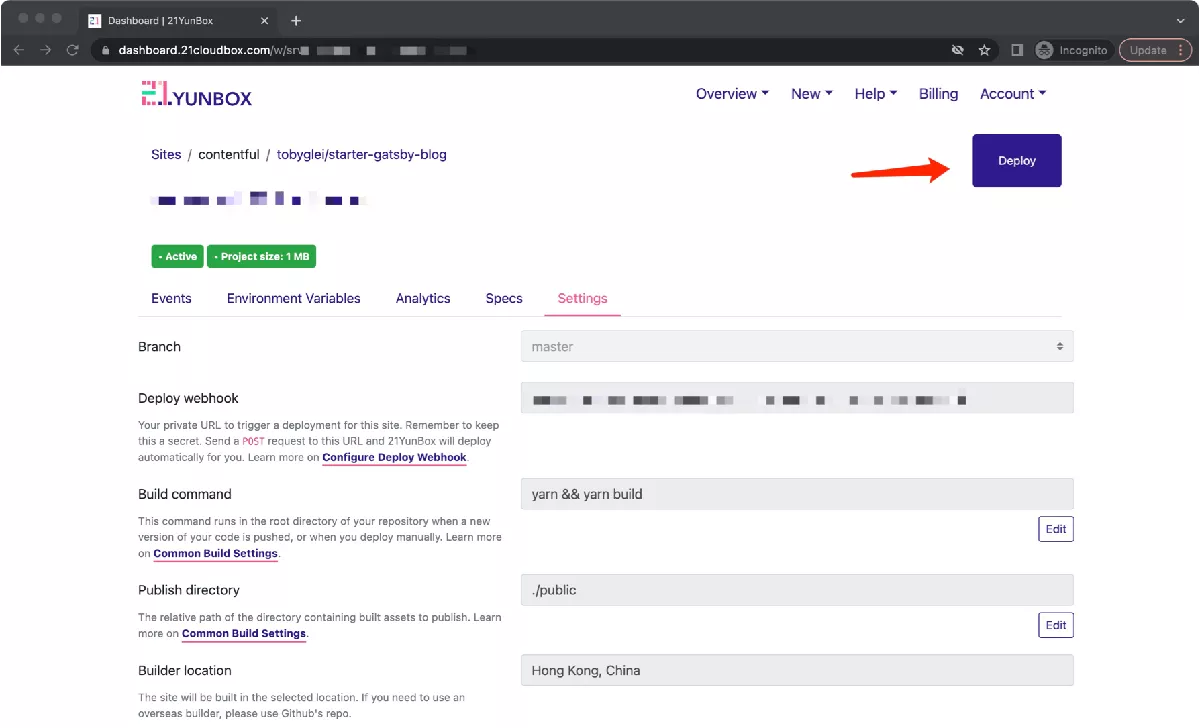This screenshot has height=728, width=1200.
Task: Toggle the browser side panel icon
Action: [1017, 50]
